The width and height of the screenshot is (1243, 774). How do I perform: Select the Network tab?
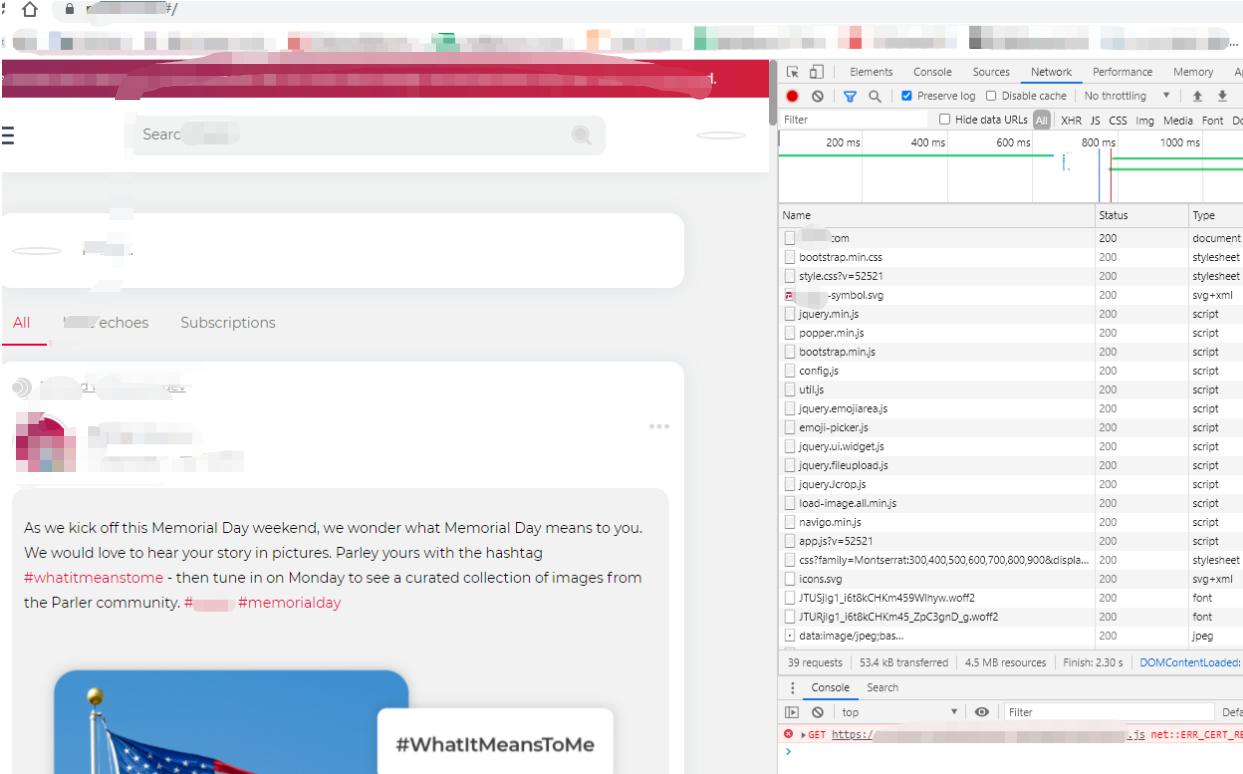[1051, 72]
